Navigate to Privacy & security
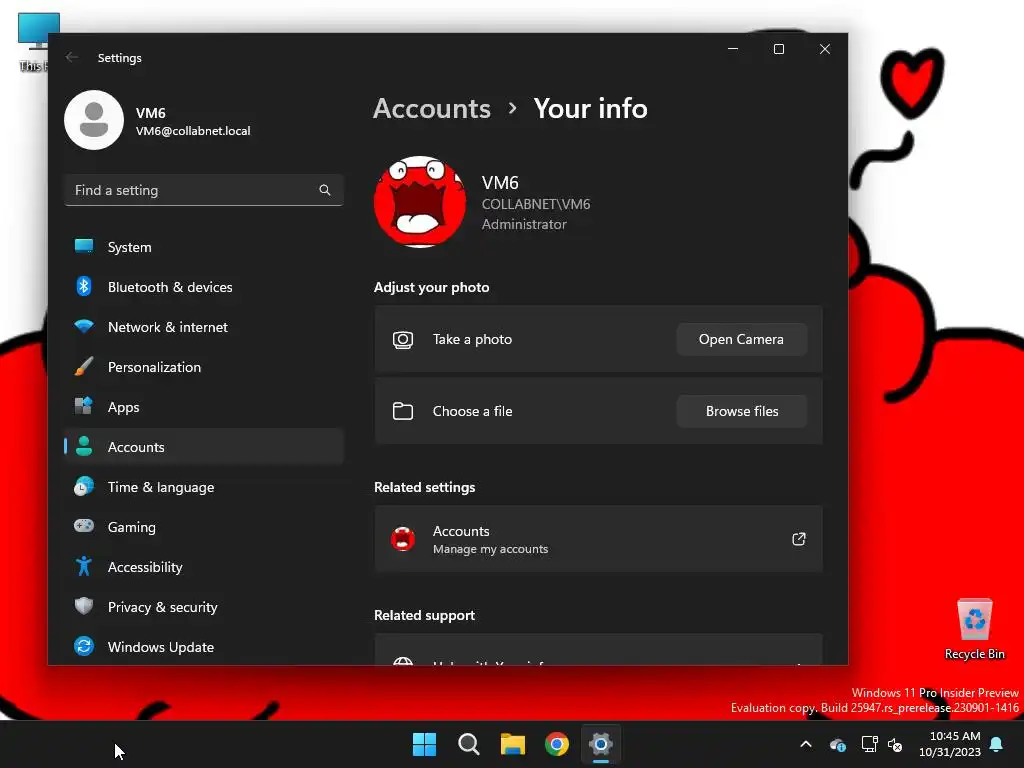The height and width of the screenshot is (768, 1024). click(x=204, y=607)
